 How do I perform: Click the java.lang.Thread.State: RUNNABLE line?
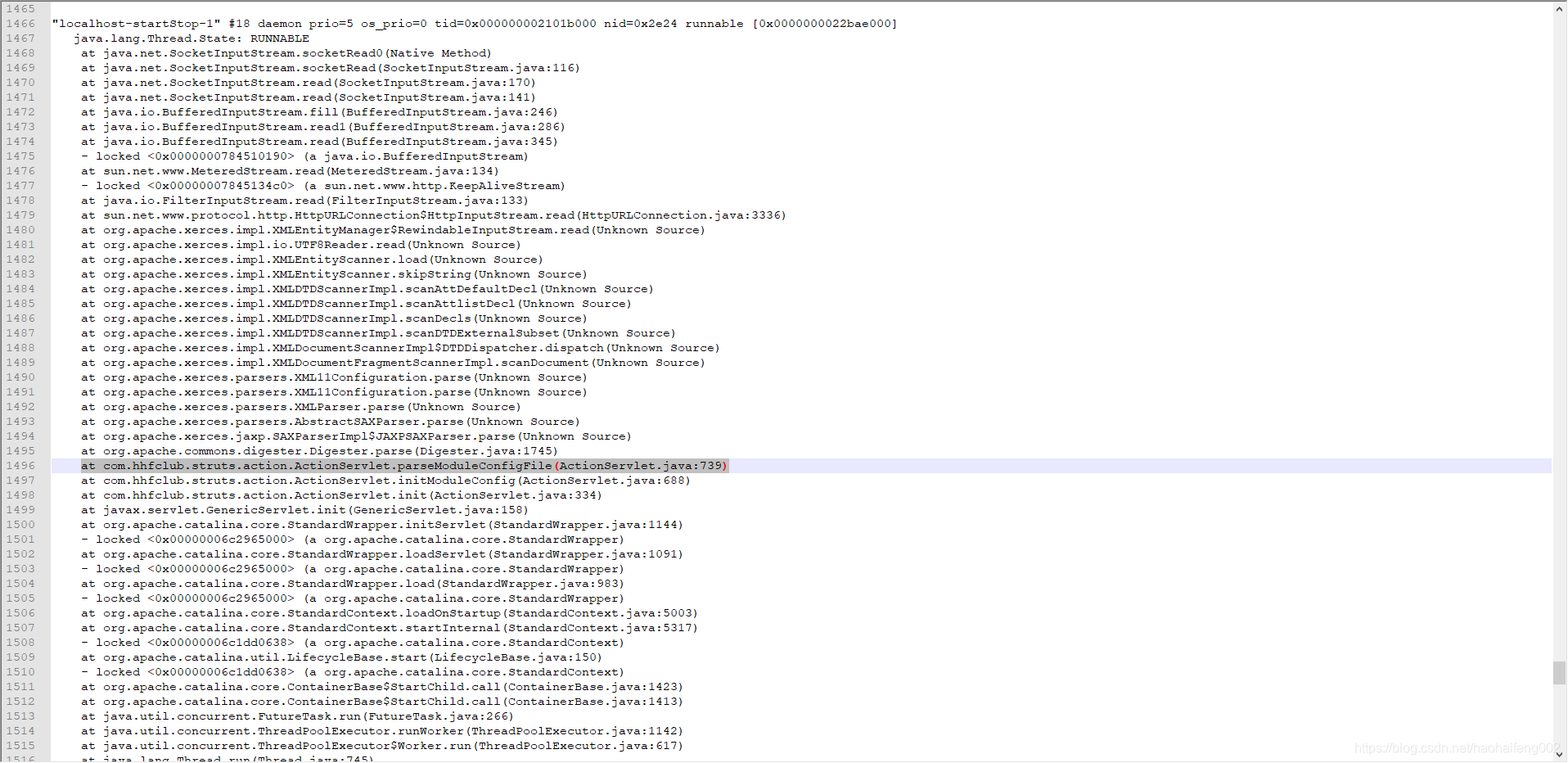[x=191, y=38]
